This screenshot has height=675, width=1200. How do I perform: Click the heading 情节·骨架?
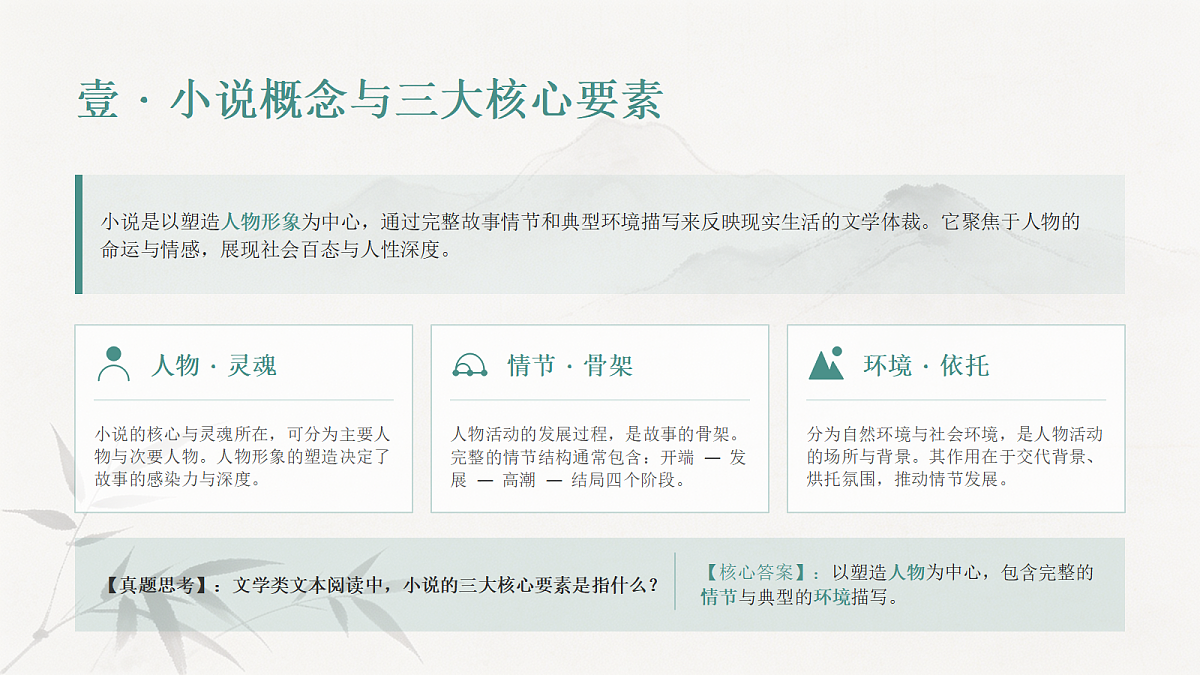(x=570, y=365)
